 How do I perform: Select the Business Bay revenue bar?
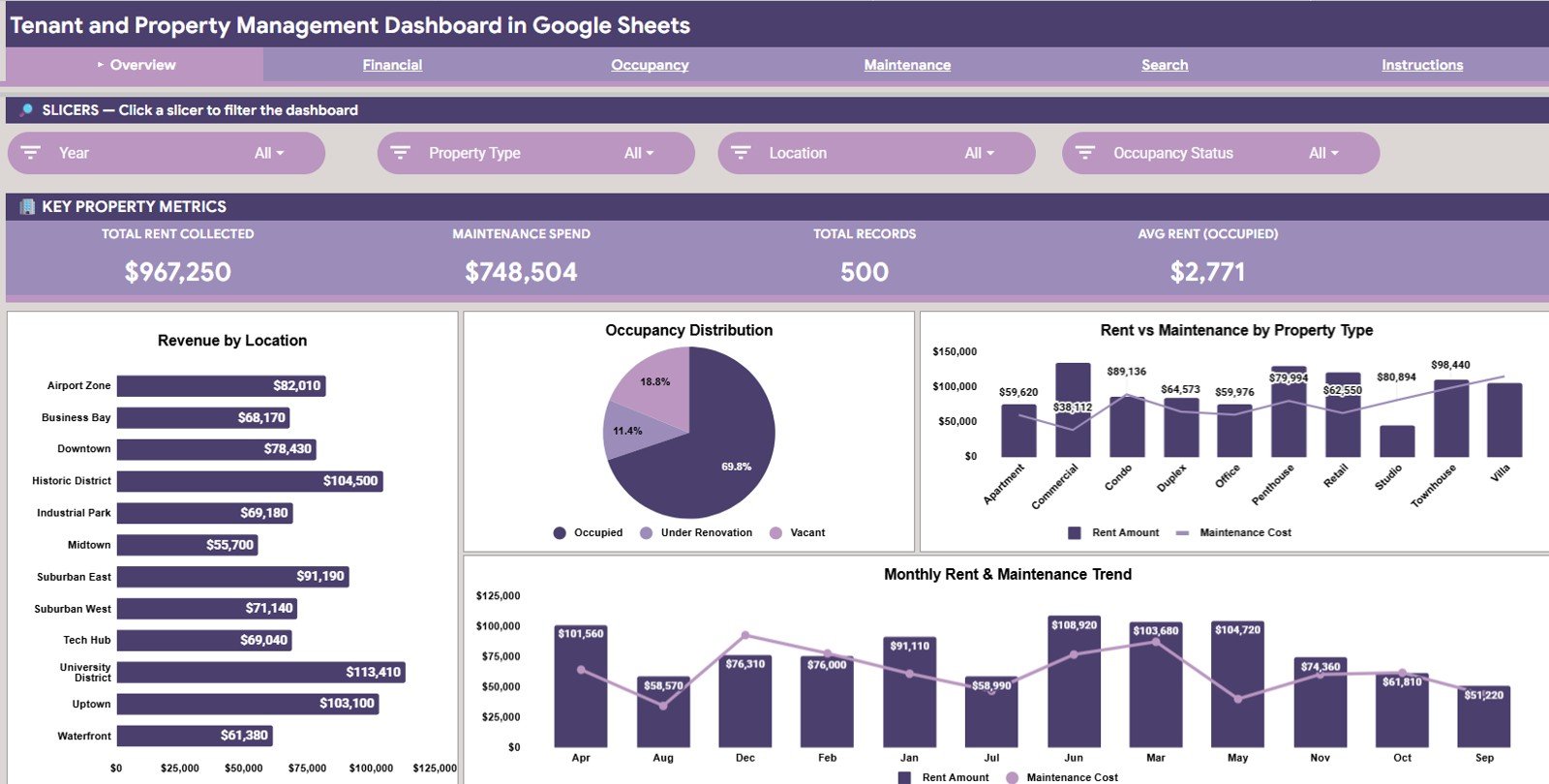(x=203, y=417)
